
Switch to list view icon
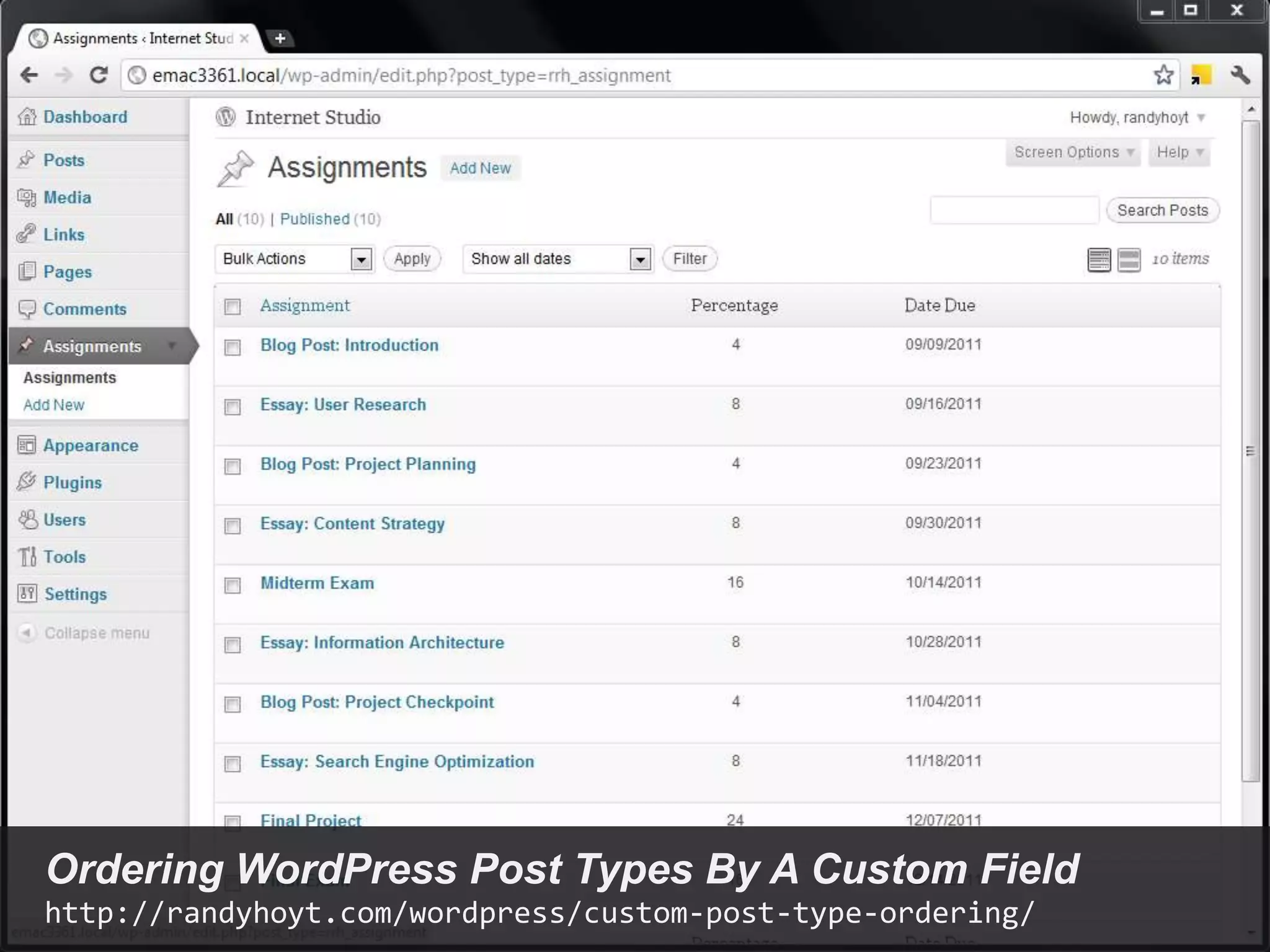1099,260
